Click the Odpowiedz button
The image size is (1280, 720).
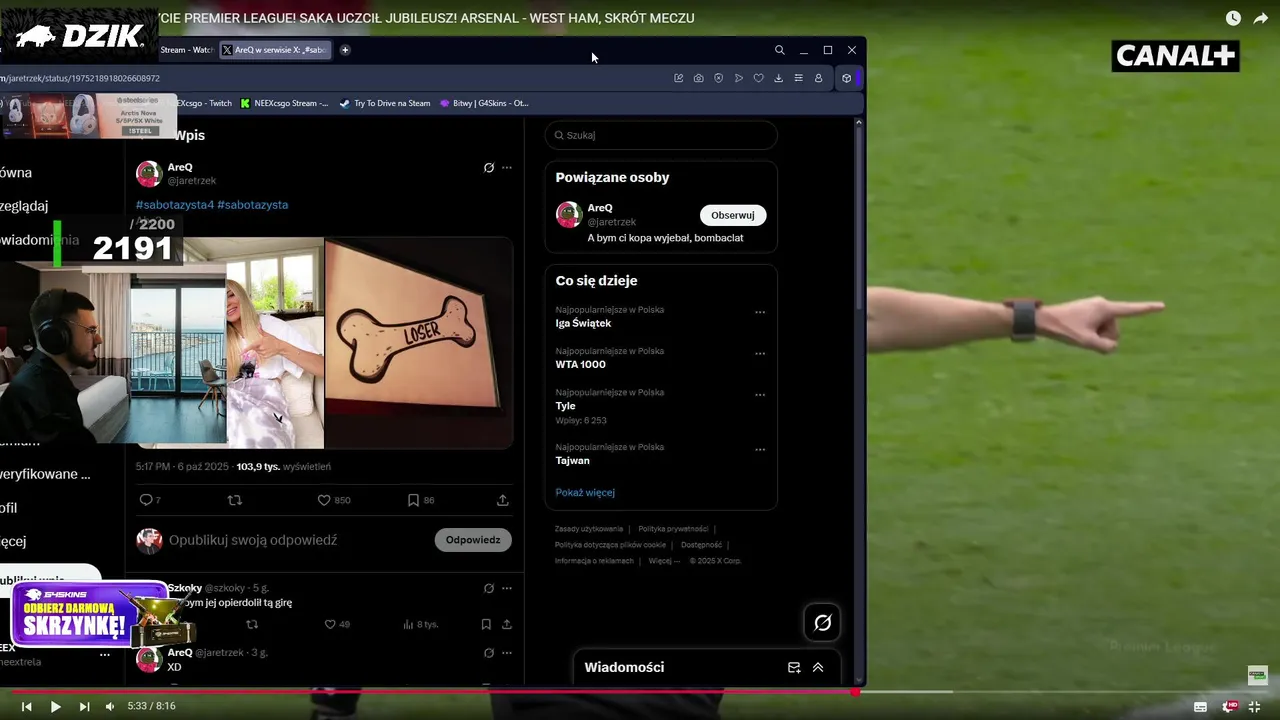coord(473,540)
